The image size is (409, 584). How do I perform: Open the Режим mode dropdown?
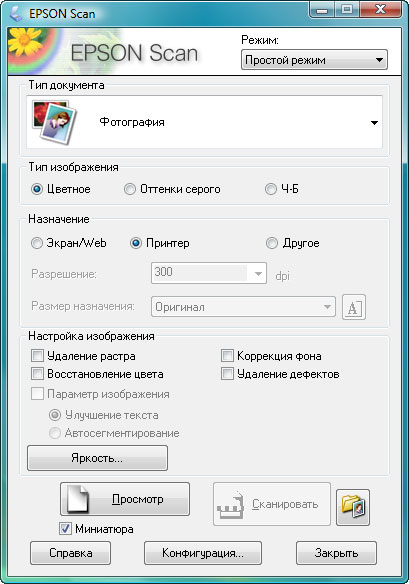[x=314, y=60]
